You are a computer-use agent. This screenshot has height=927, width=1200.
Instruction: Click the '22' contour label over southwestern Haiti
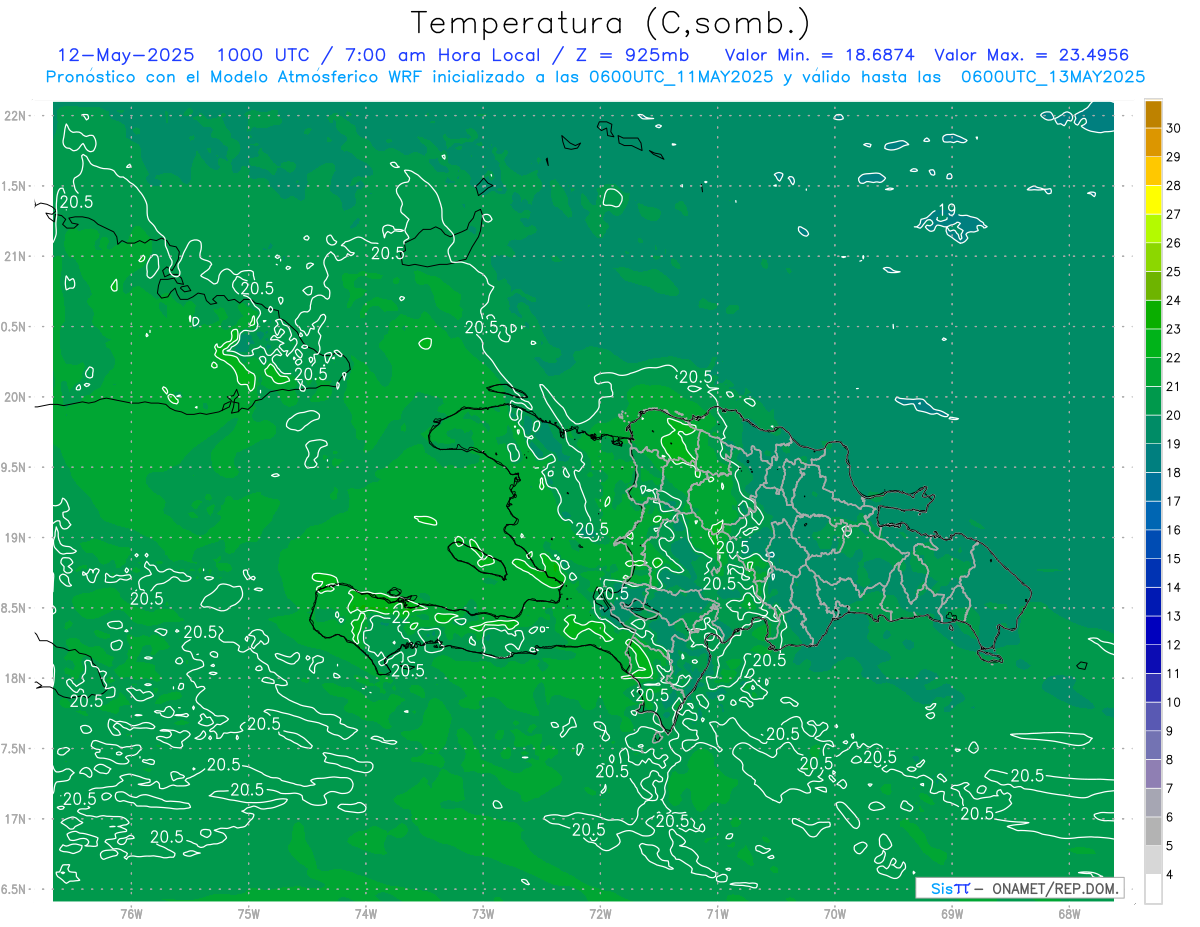point(401,617)
